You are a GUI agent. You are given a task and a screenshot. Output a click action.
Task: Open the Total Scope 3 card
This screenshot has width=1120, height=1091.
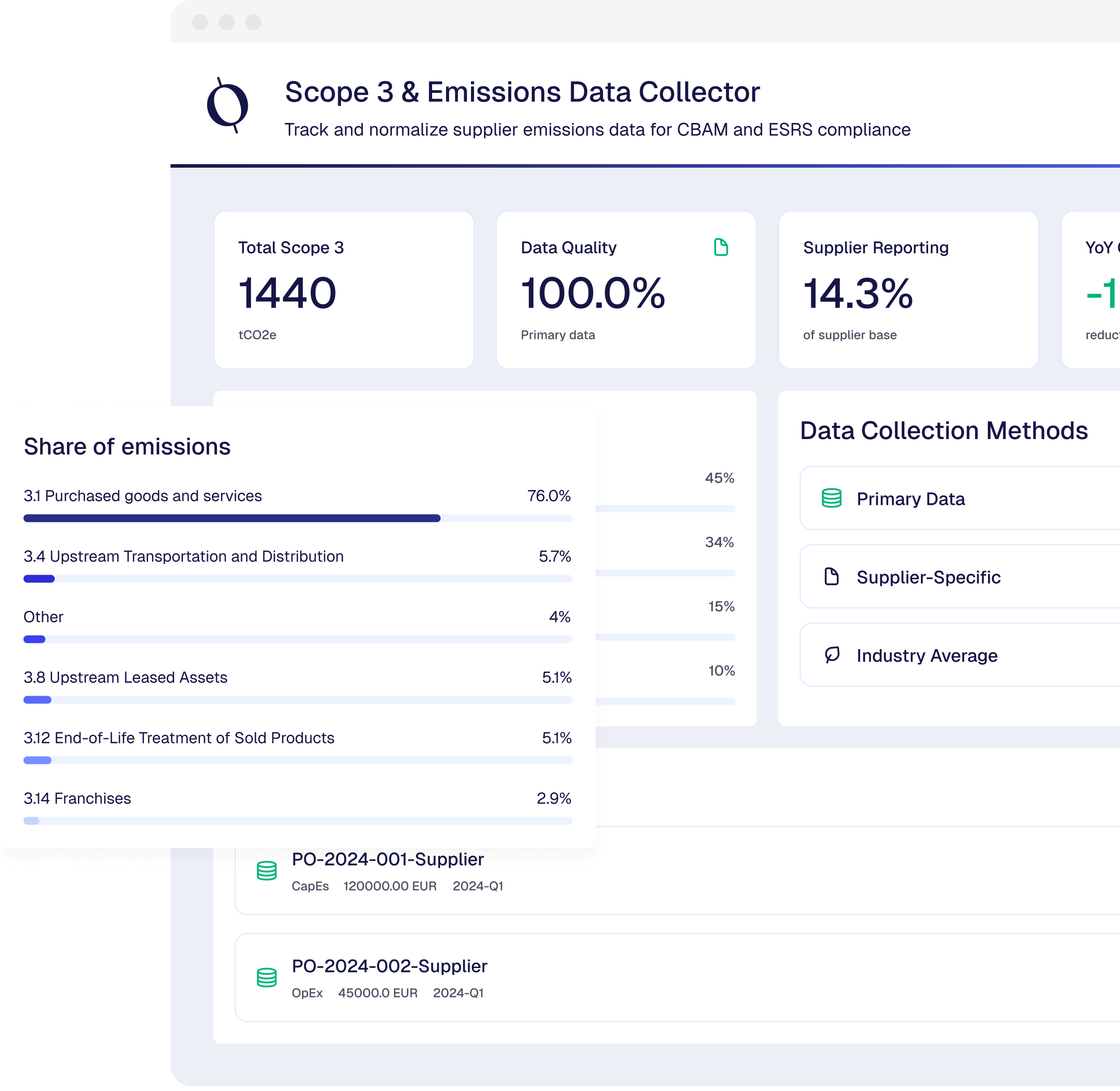pyautogui.click(x=344, y=290)
